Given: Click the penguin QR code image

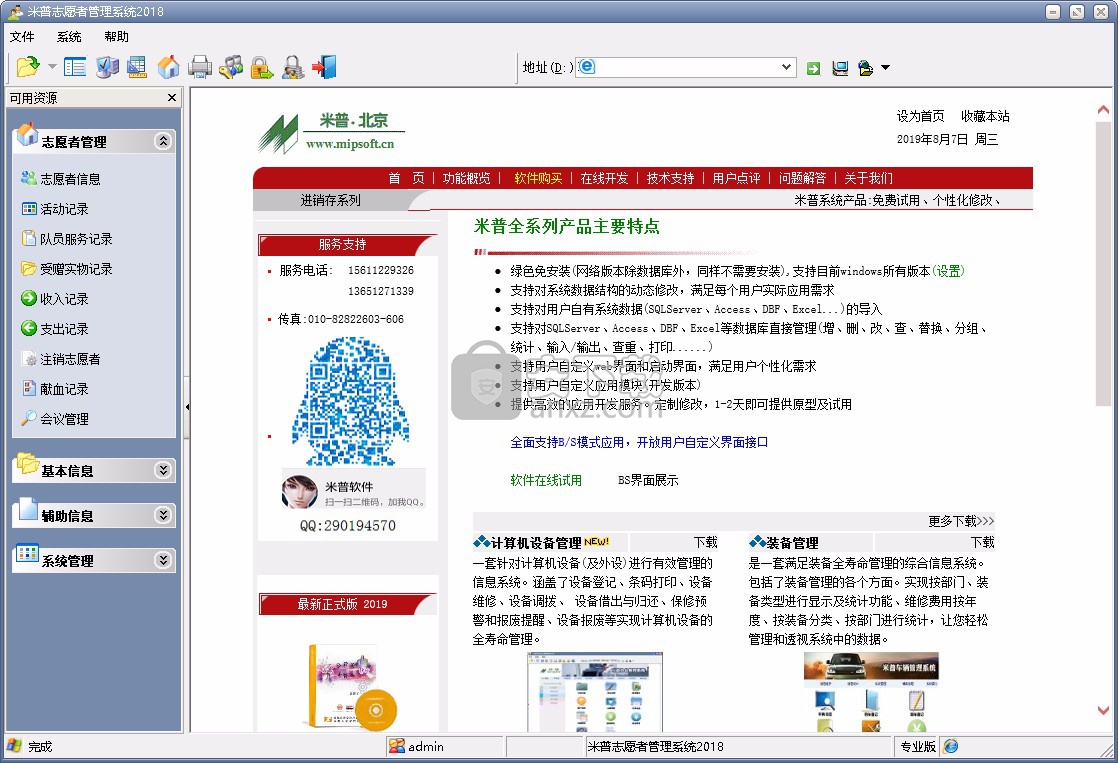Looking at the screenshot, I should tap(351, 402).
